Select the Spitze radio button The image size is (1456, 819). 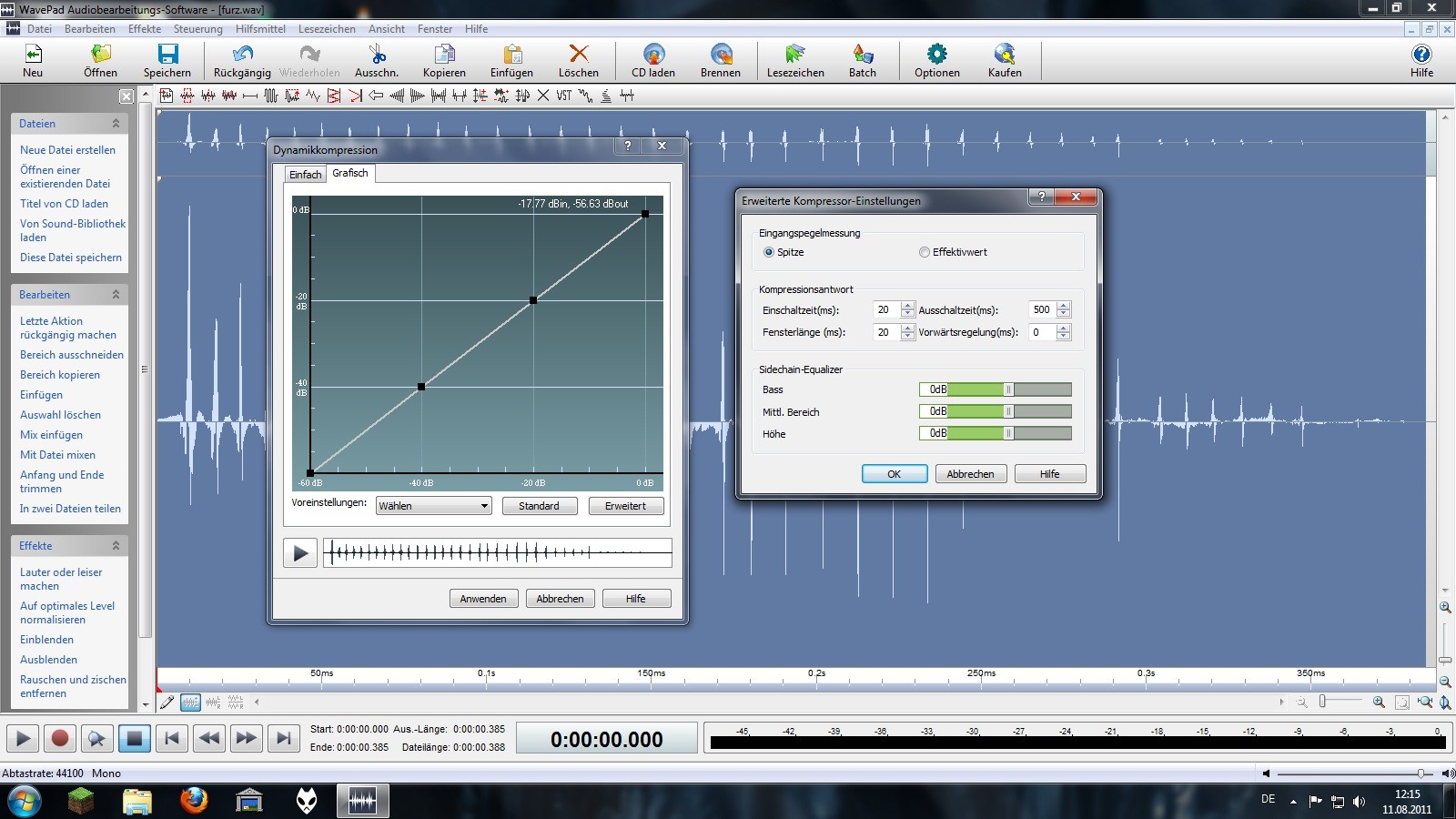pyautogui.click(x=769, y=252)
